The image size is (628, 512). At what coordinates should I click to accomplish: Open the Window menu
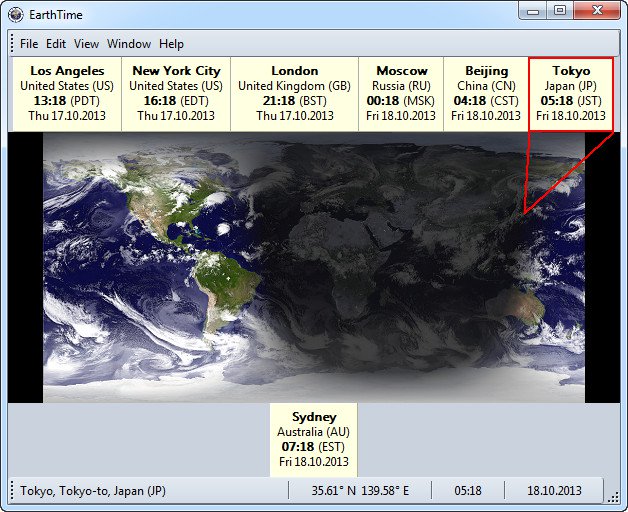[x=129, y=44]
